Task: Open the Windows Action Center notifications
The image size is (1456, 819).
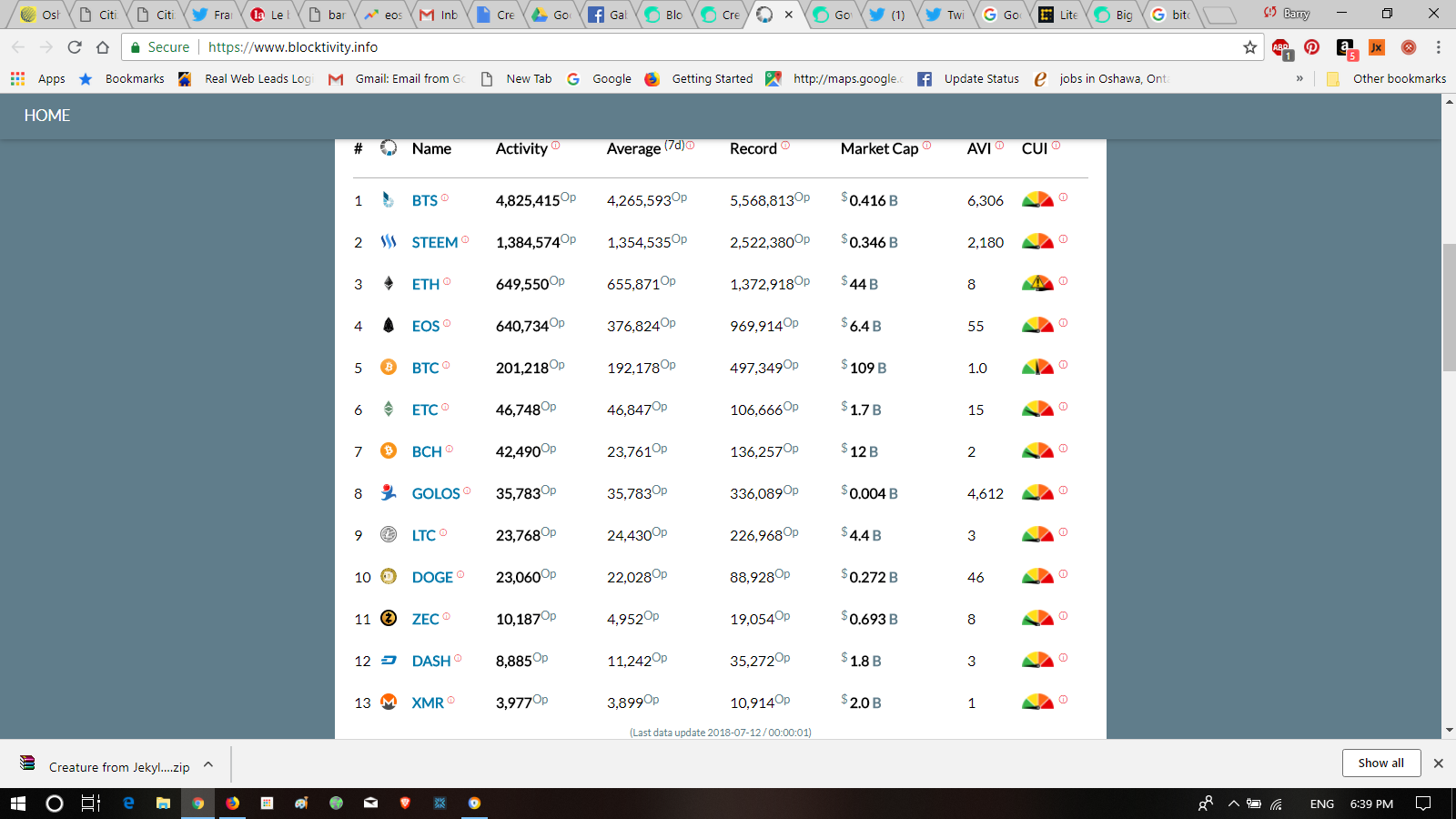Action: pos(1423,803)
